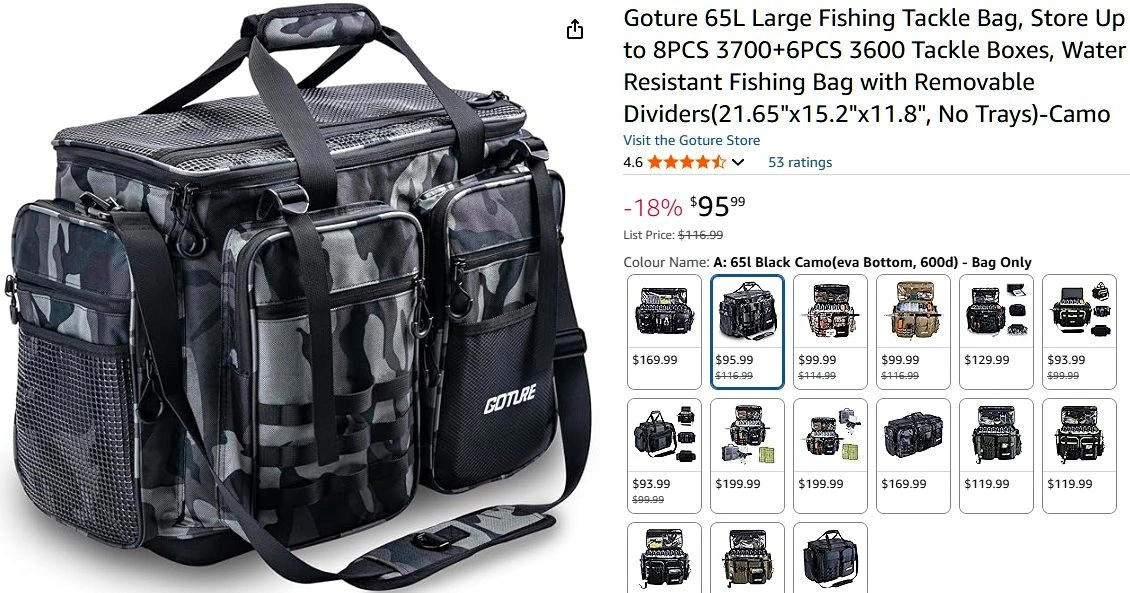Select second-row $93.99 bag variant
The width and height of the screenshot is (1130, 593).
coord(664,455)
